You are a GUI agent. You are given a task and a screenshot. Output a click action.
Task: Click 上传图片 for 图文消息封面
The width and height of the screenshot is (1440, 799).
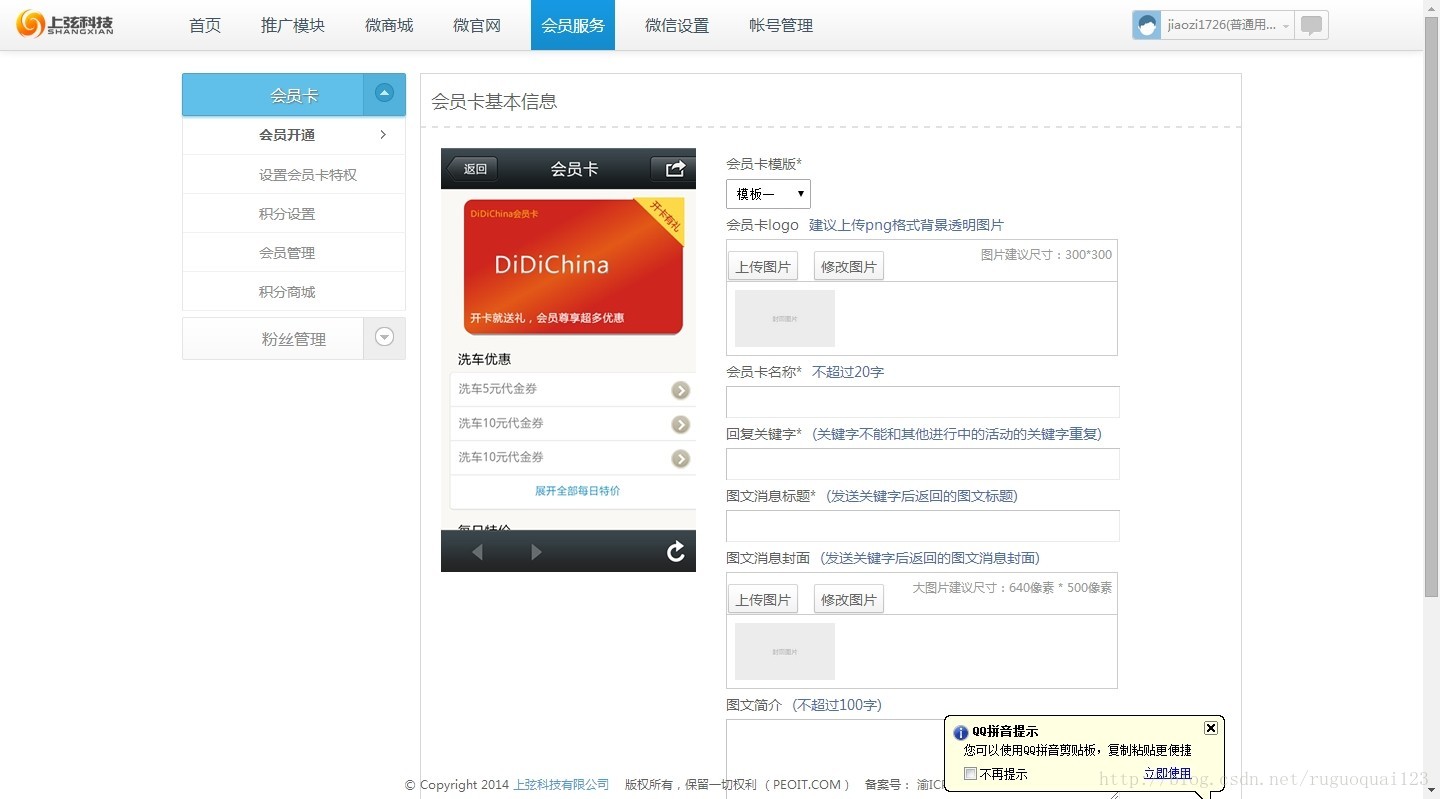point(763,599)
